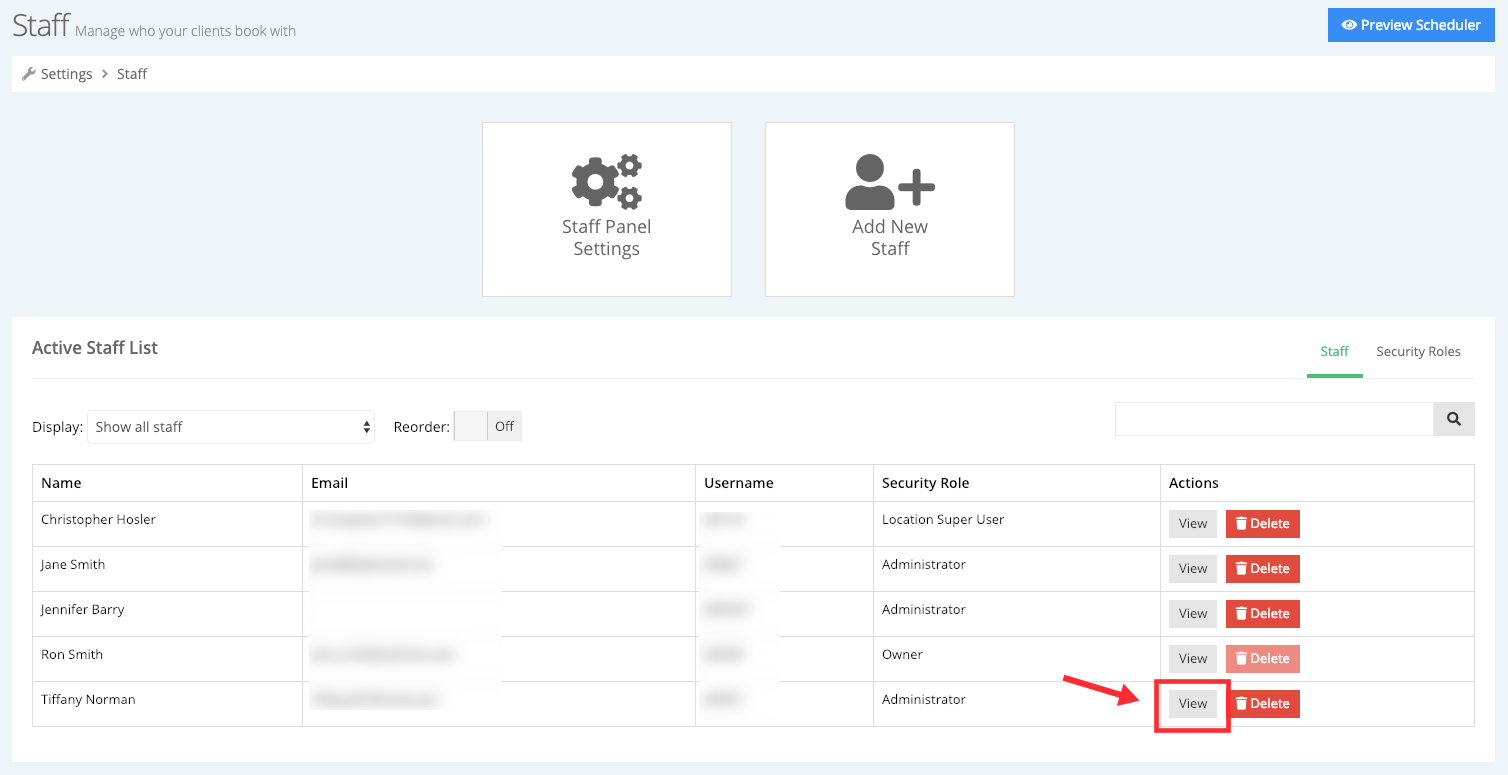View Tiffany Norman's staff profile

(1193, 704)
